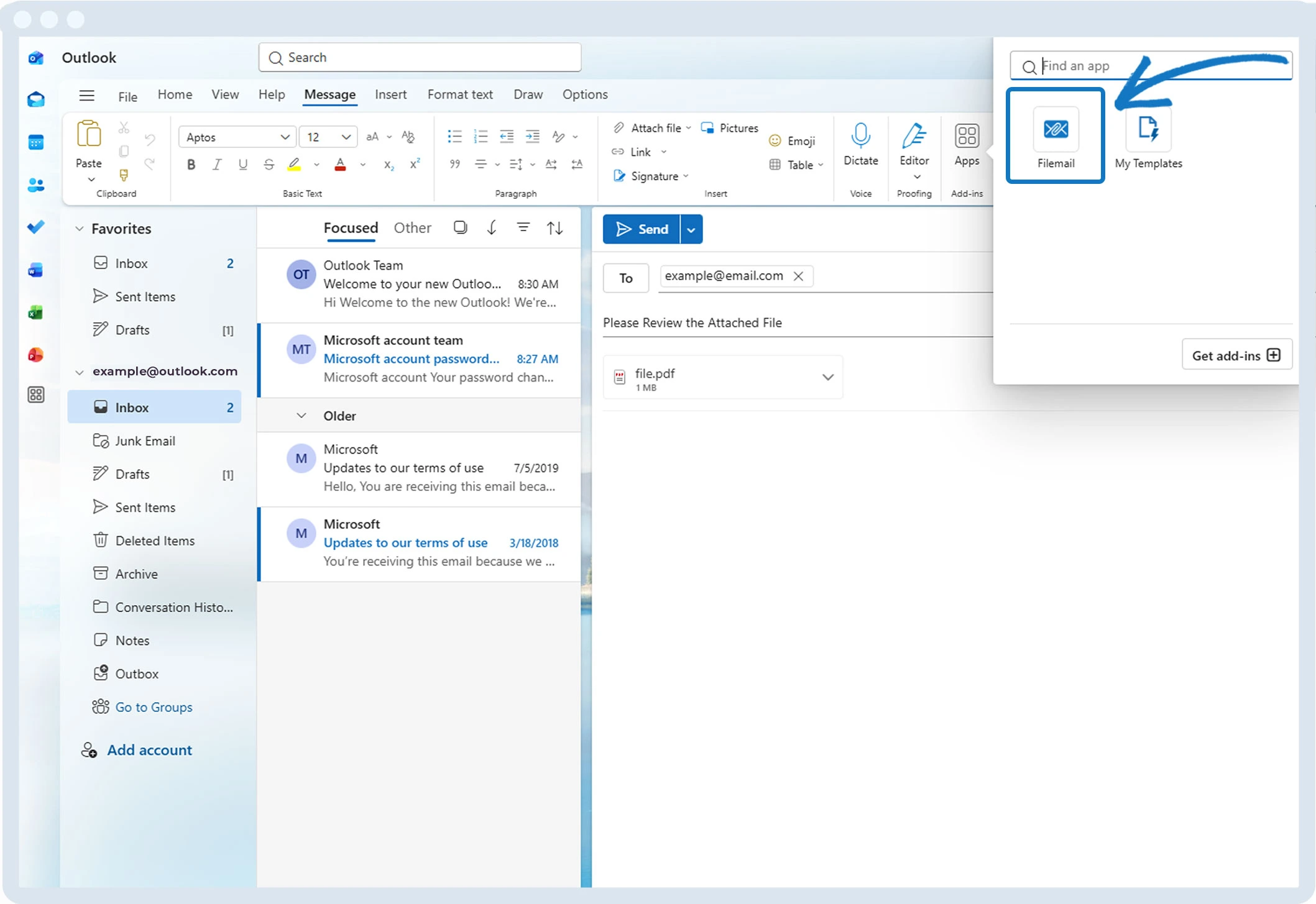Increase paragraph indent

click(533, 137)
